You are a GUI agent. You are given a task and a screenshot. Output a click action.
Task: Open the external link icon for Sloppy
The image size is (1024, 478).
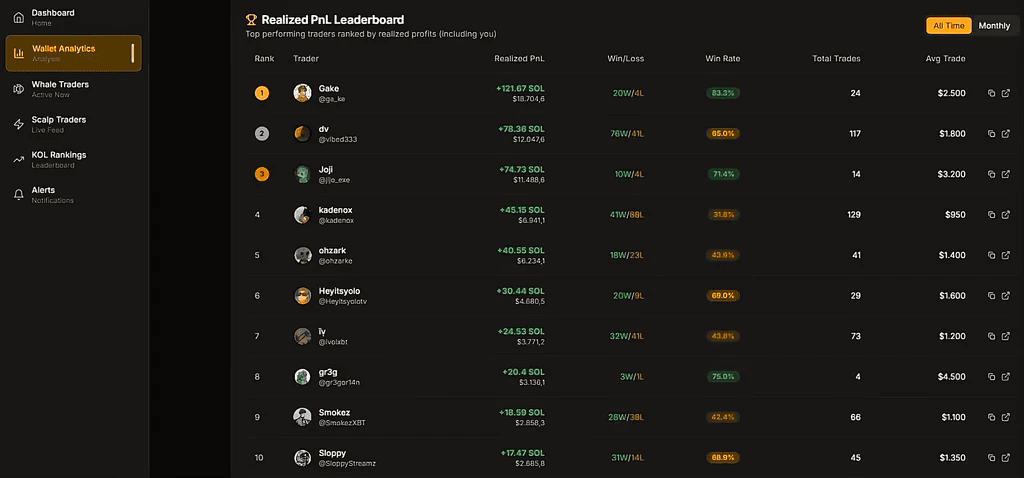tap(1005, 458)
